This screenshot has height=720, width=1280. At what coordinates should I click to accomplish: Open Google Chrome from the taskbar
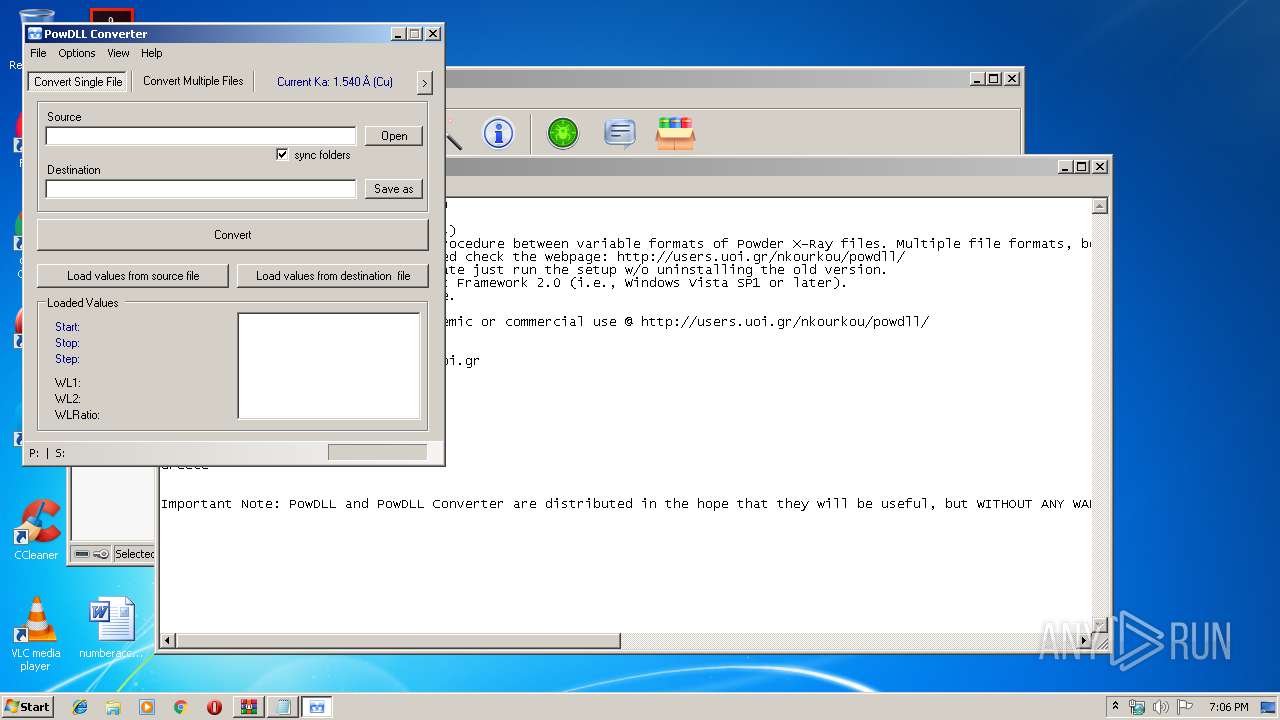[x=181, y=707]
